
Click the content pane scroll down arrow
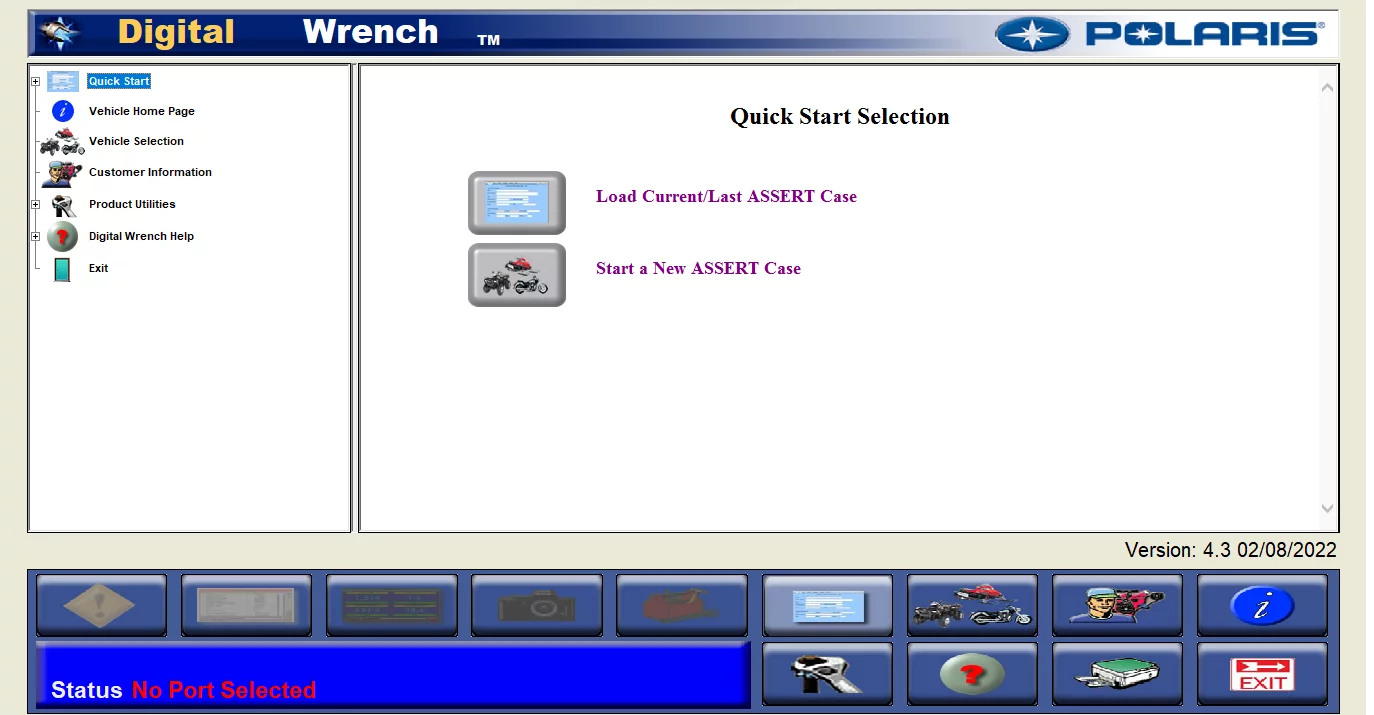point(1327,509)
